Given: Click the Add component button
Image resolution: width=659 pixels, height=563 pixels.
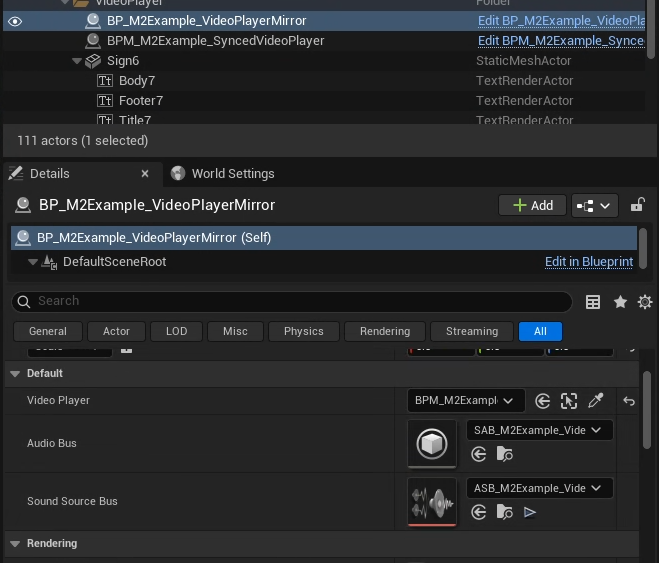Looking at the screenshot, I should [x=532, y=205].
